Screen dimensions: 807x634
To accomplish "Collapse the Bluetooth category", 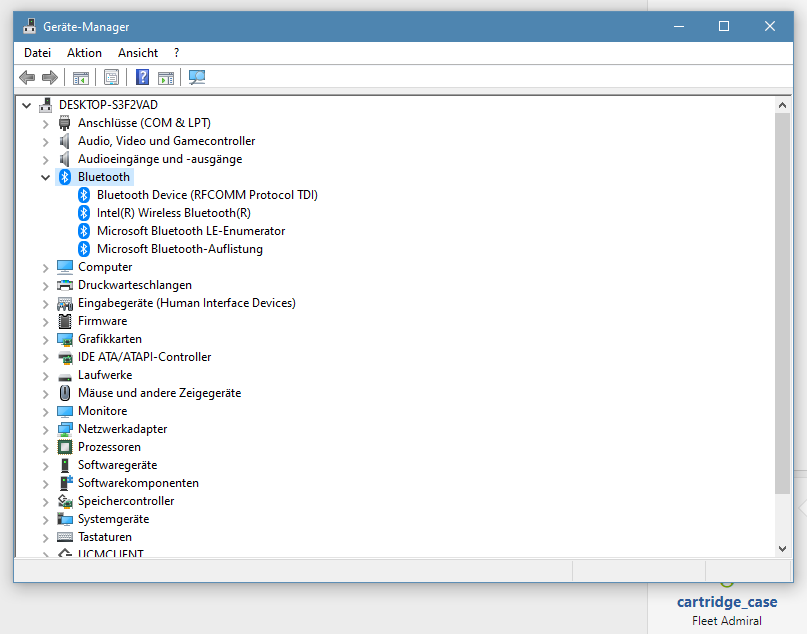I will [45, 176].
